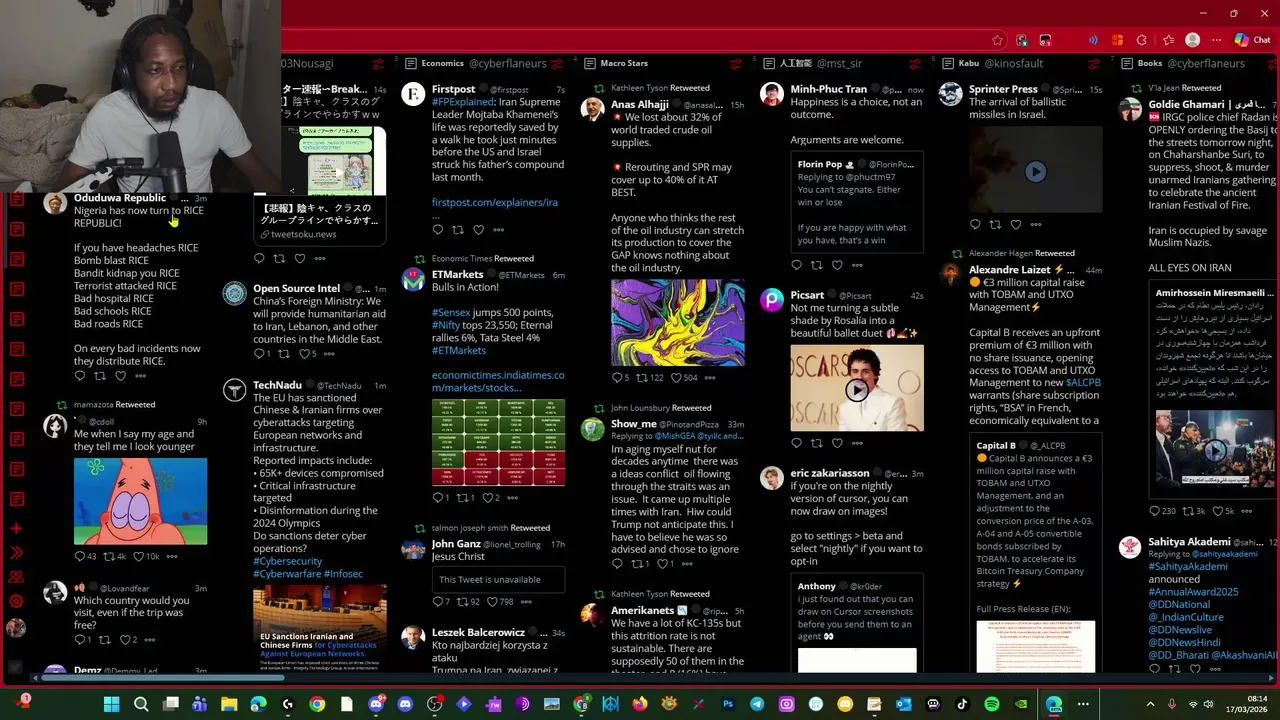Open column options for the Economics column
1280x720 pixels.
[557, 64]
